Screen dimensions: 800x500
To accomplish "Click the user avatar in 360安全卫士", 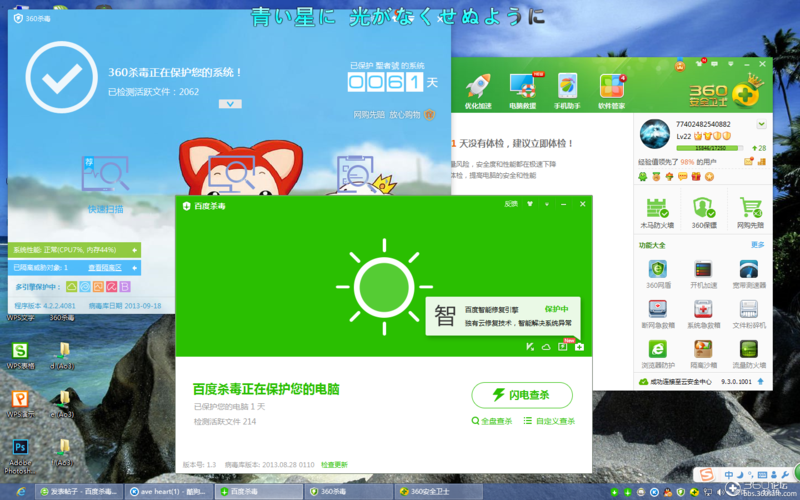I will pyautogui.click(x=655, y=134).
